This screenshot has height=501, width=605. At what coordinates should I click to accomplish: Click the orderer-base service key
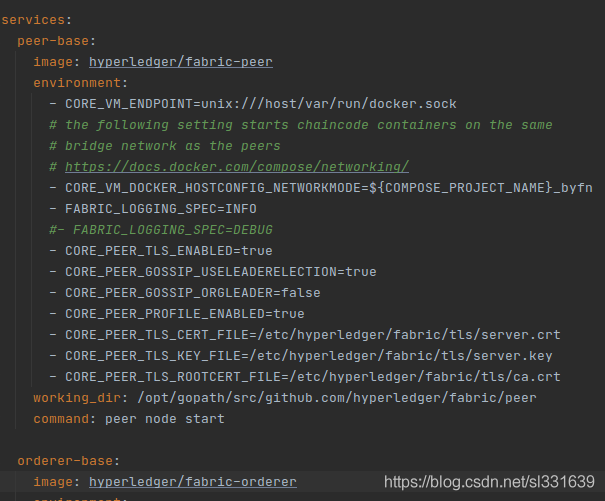point(65,460)
